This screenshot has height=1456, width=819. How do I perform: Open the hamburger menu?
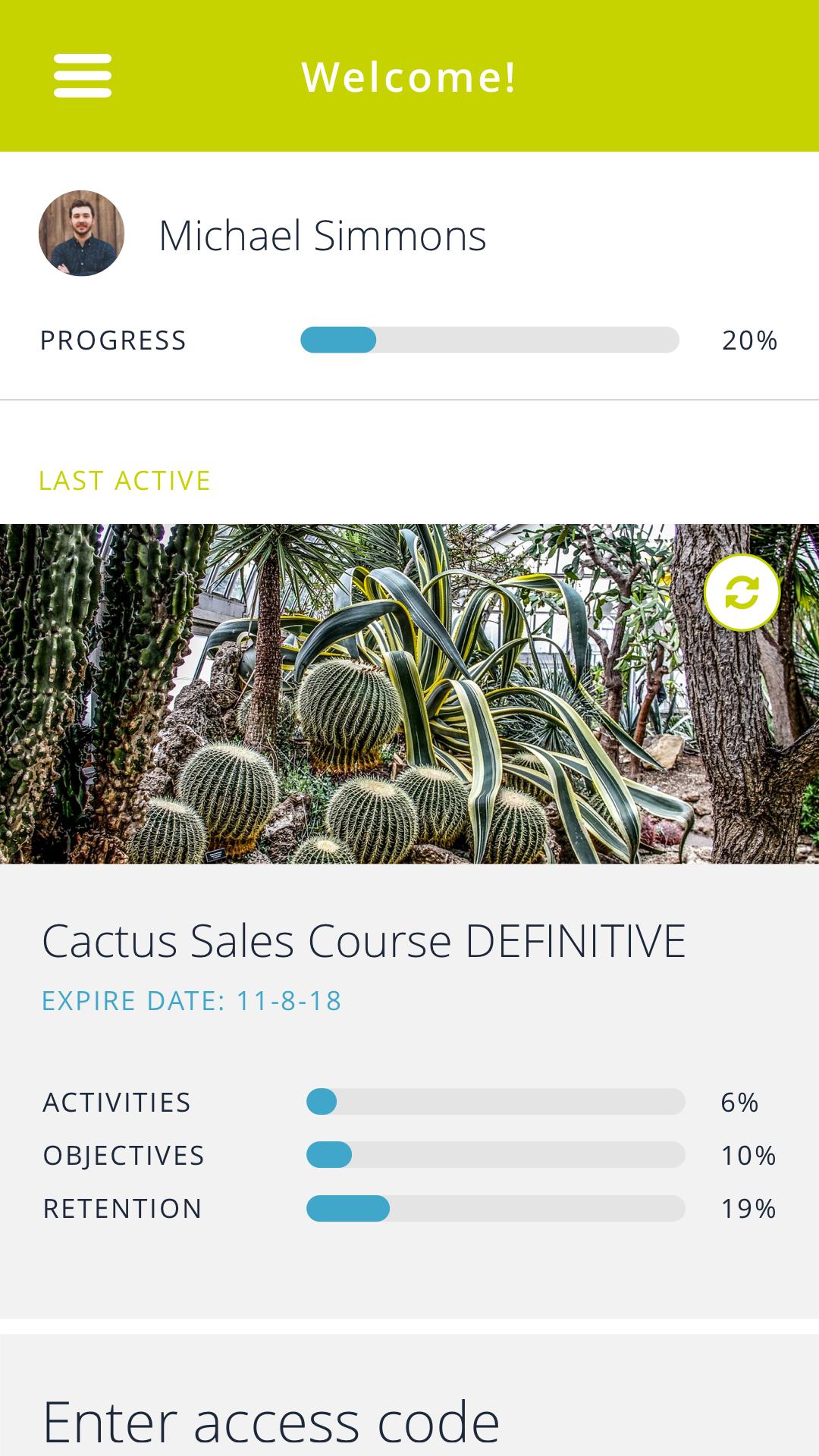coord(83,76)
